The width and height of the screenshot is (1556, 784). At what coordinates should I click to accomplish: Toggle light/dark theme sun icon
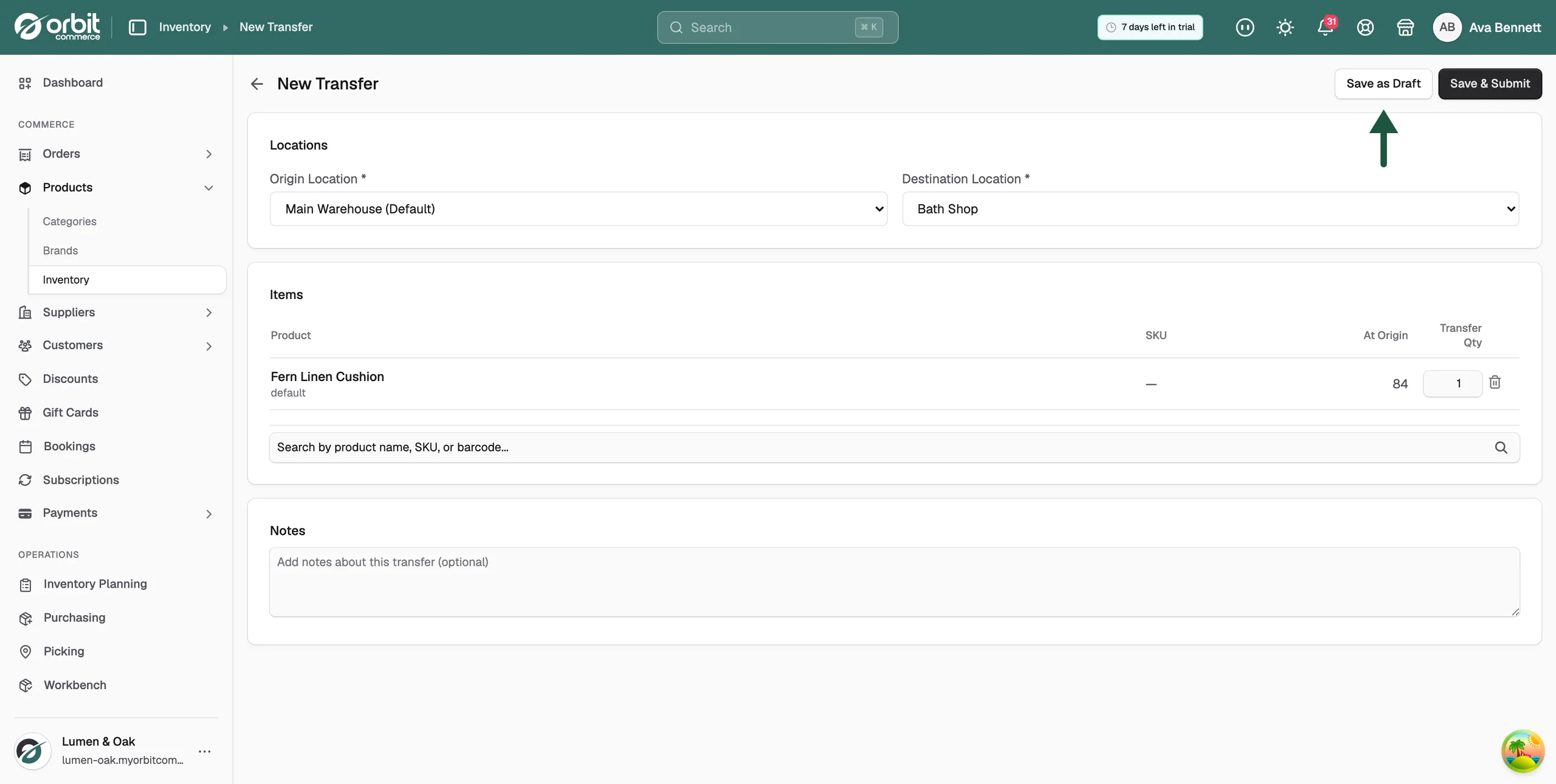pos(1285,27)
